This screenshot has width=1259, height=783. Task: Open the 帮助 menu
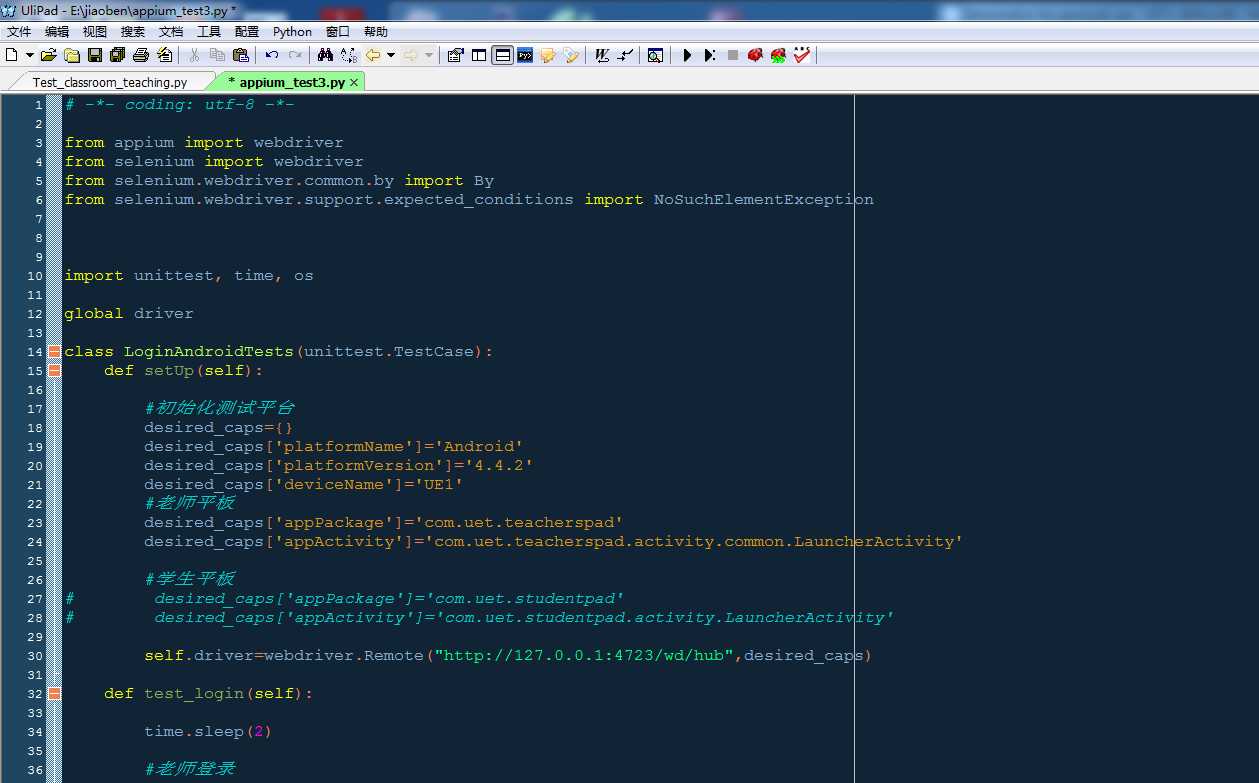[376, 32]
